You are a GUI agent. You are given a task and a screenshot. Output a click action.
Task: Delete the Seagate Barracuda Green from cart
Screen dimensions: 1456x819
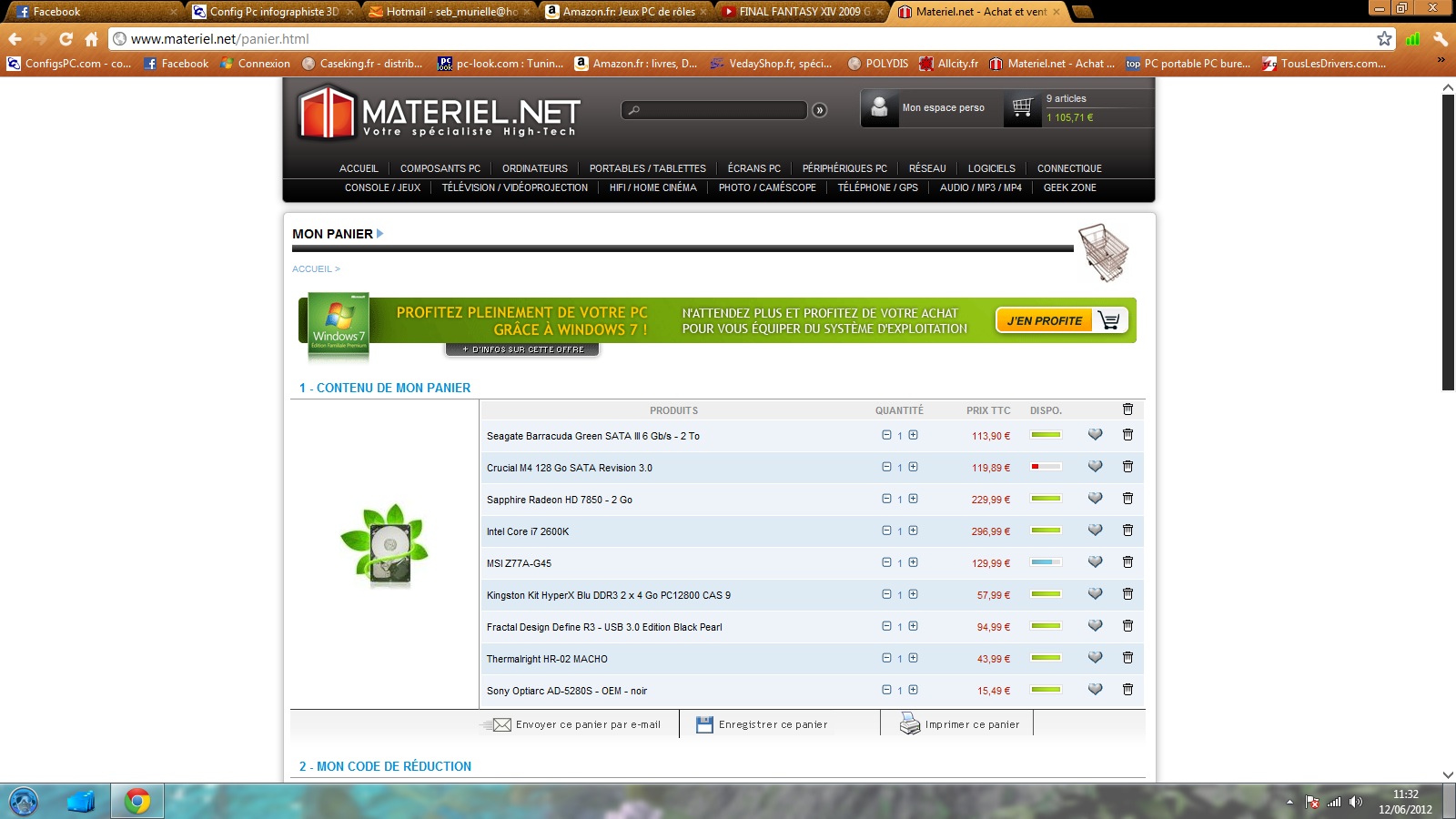[x=1127, y=435]
